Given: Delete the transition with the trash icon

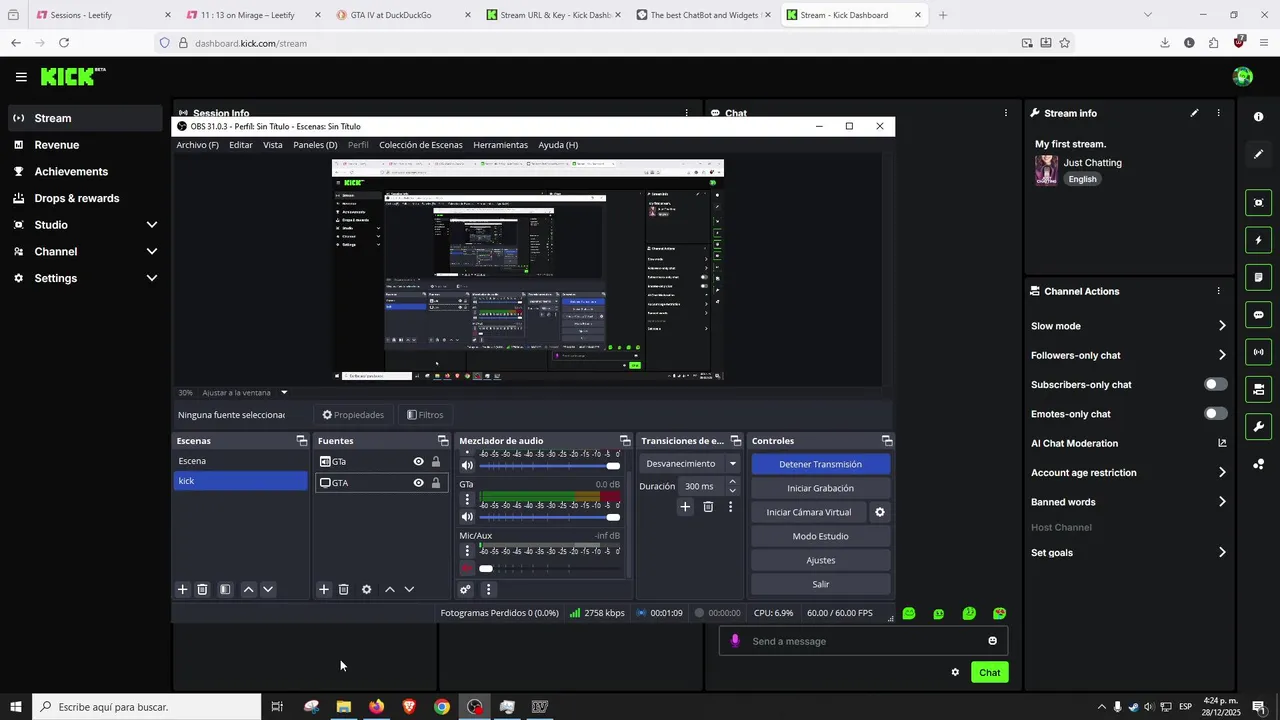Looking at the screenshot, I should pyautogui.click(x=708, y=507).
